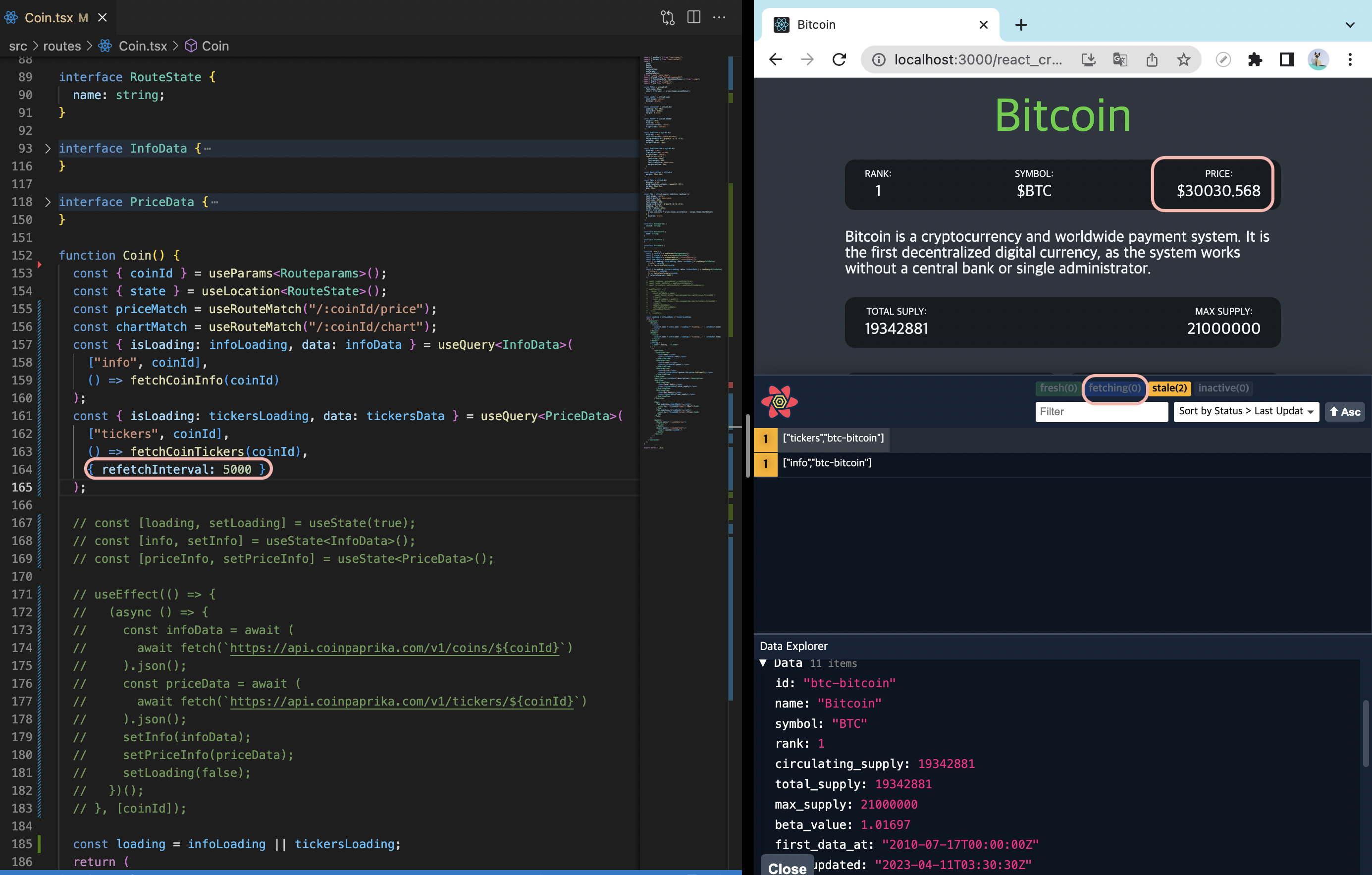Toggle the stale(2) query filter
The height and width of the screenshot is (875, 1372).
coord(1168,388)
